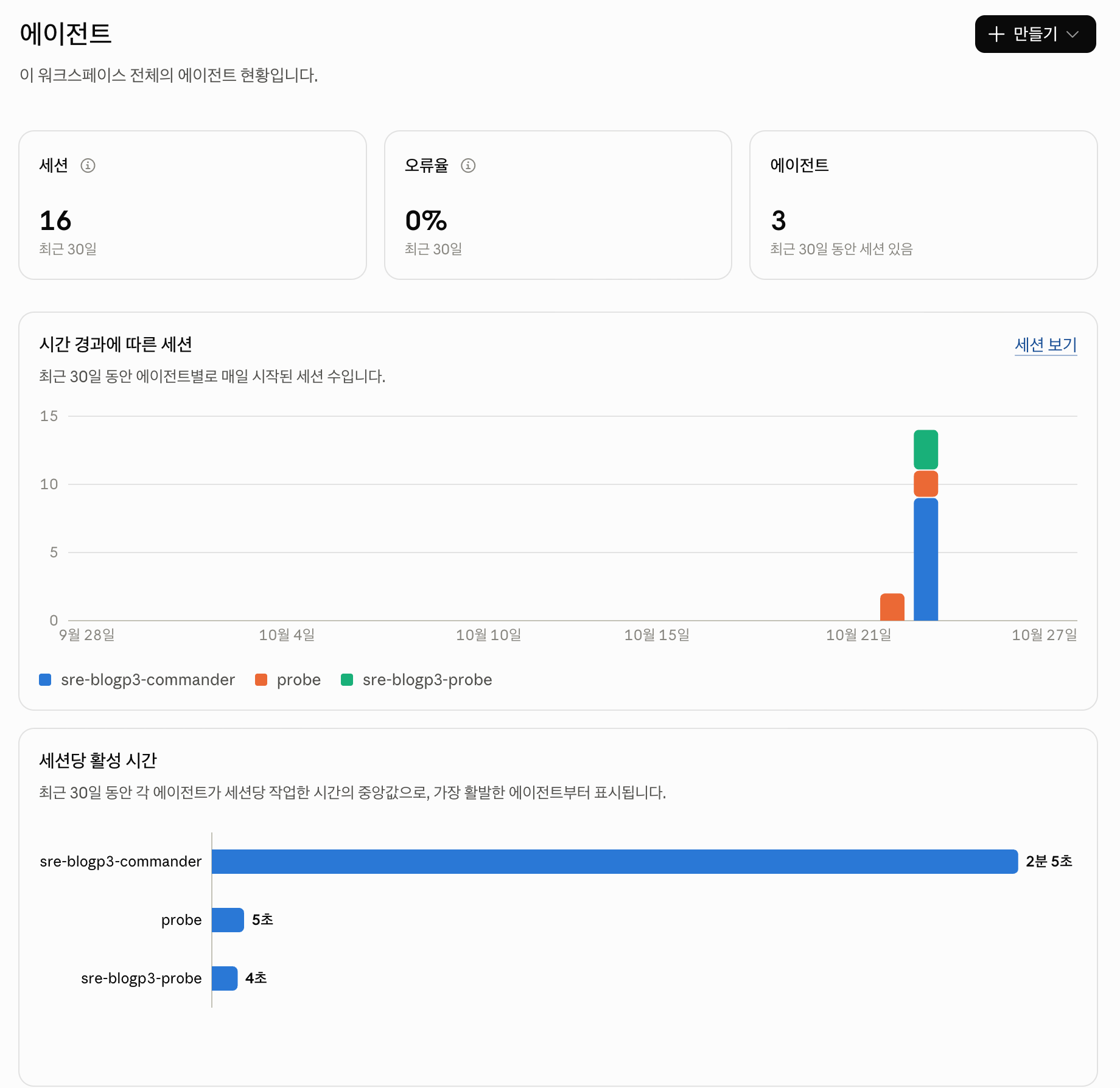Viewport: 1120px width, 1088px height.
Task: Expand the 만들기 dropdown chevron
Action: pos(1073,34)
